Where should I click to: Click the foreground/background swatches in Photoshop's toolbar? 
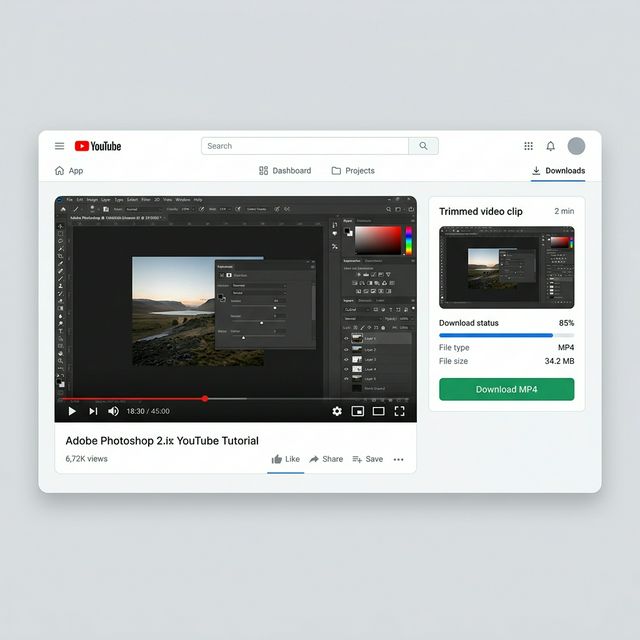click(x=60, y=383)
